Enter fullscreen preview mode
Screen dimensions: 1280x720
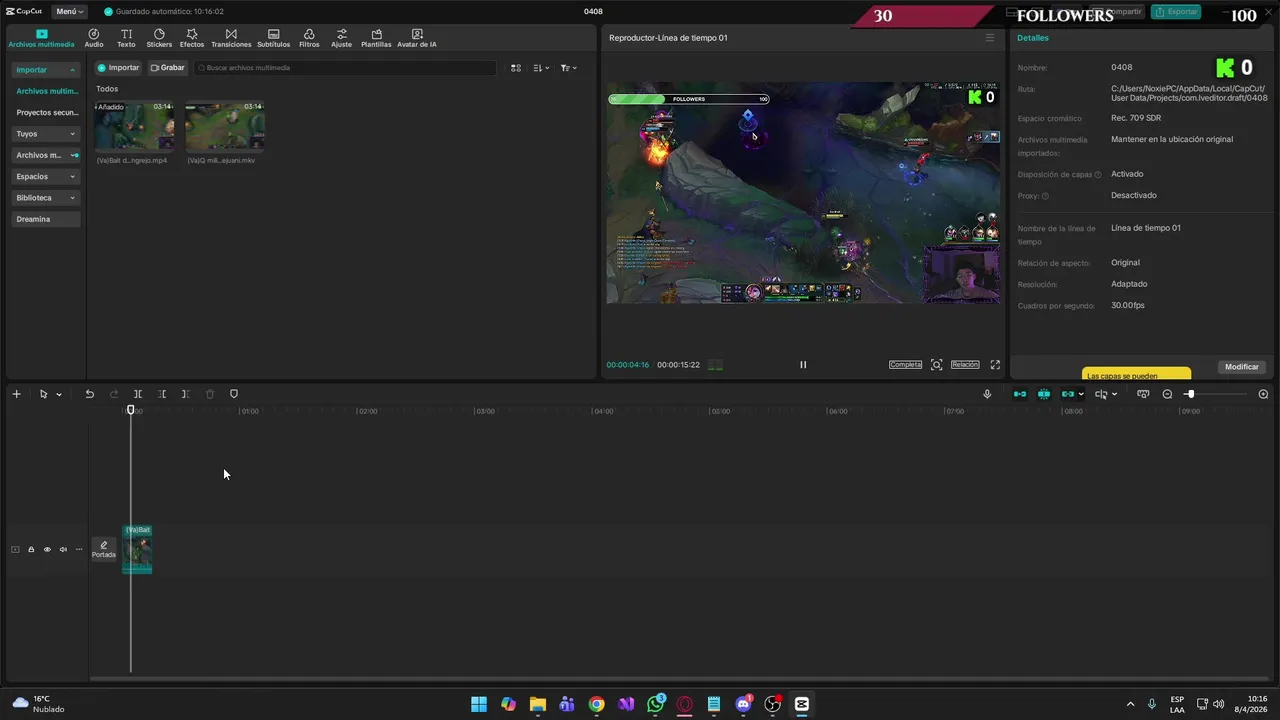click(x=995, y=365)
